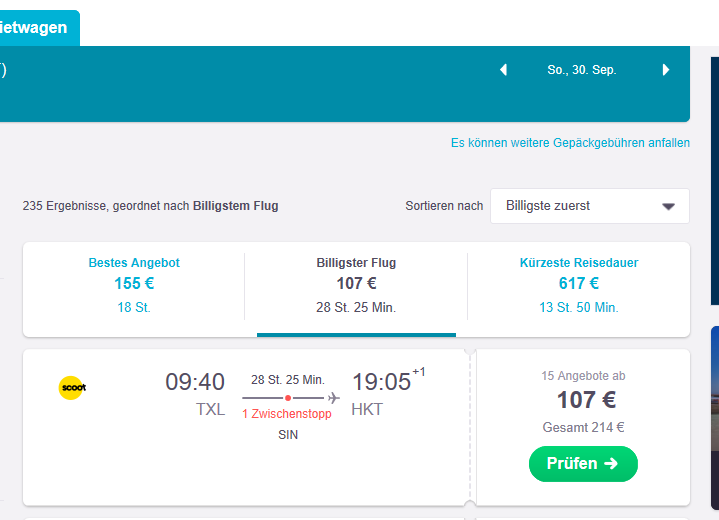This screenshot has width=719, height=520.
Task: Click the arrival time 19:05
Action: 382,382
